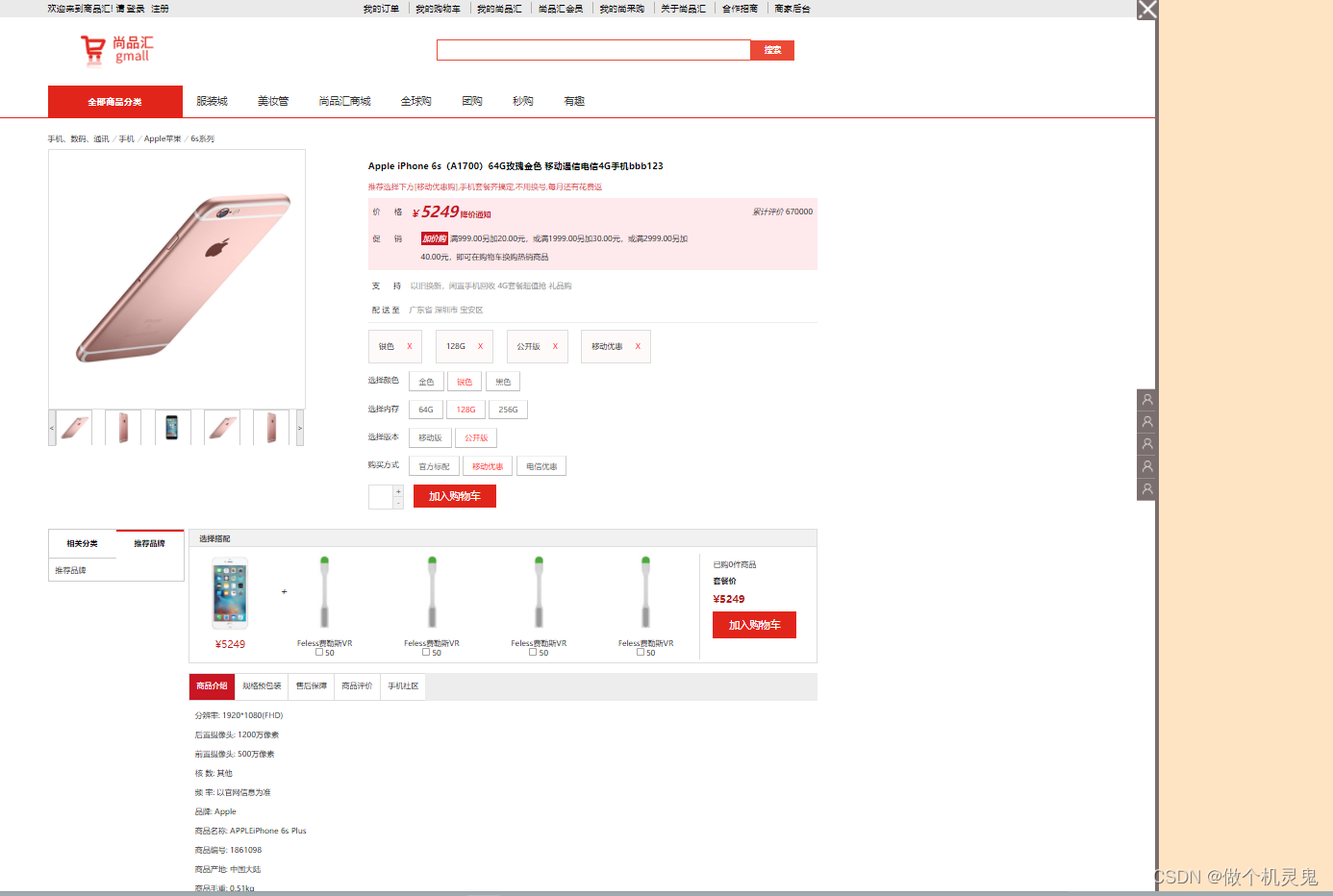Switch to the 相关分类 sidebar tab

[x=83, y=543]
